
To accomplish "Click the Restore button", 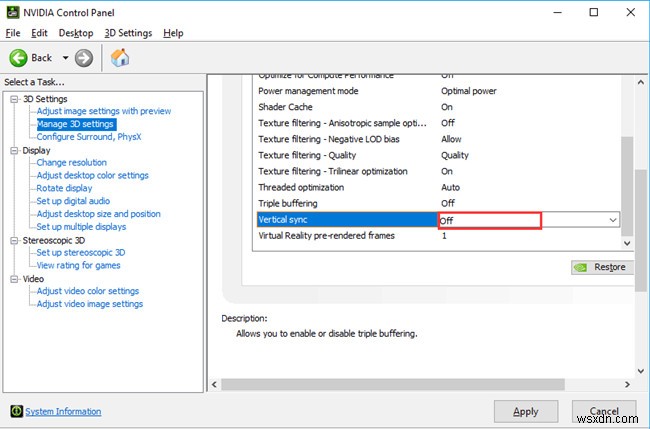I will click(x=601, y=267).
